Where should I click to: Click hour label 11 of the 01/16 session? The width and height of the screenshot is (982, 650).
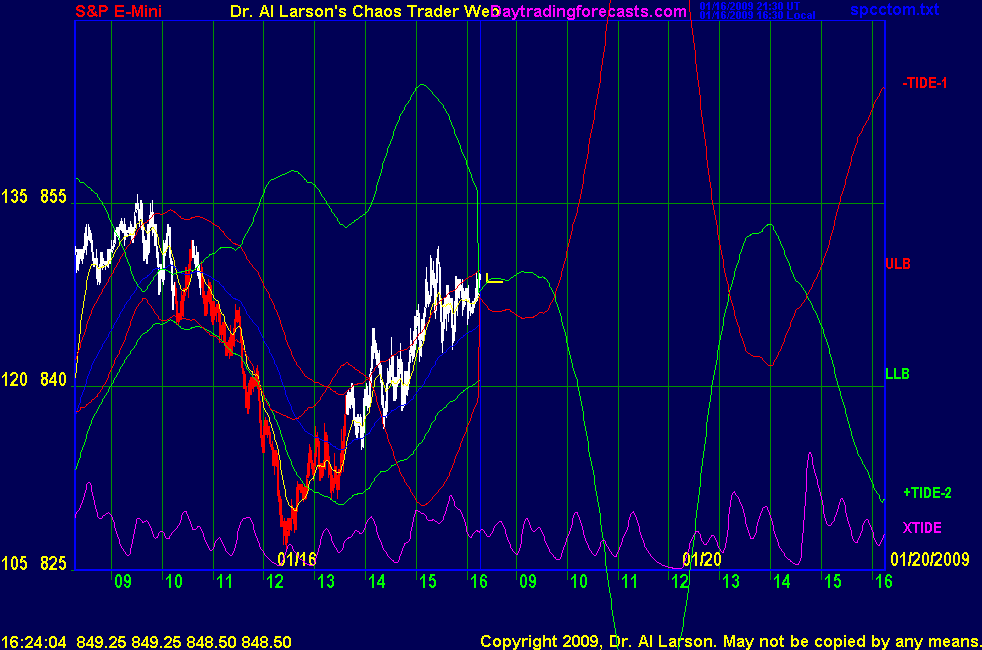224,582
